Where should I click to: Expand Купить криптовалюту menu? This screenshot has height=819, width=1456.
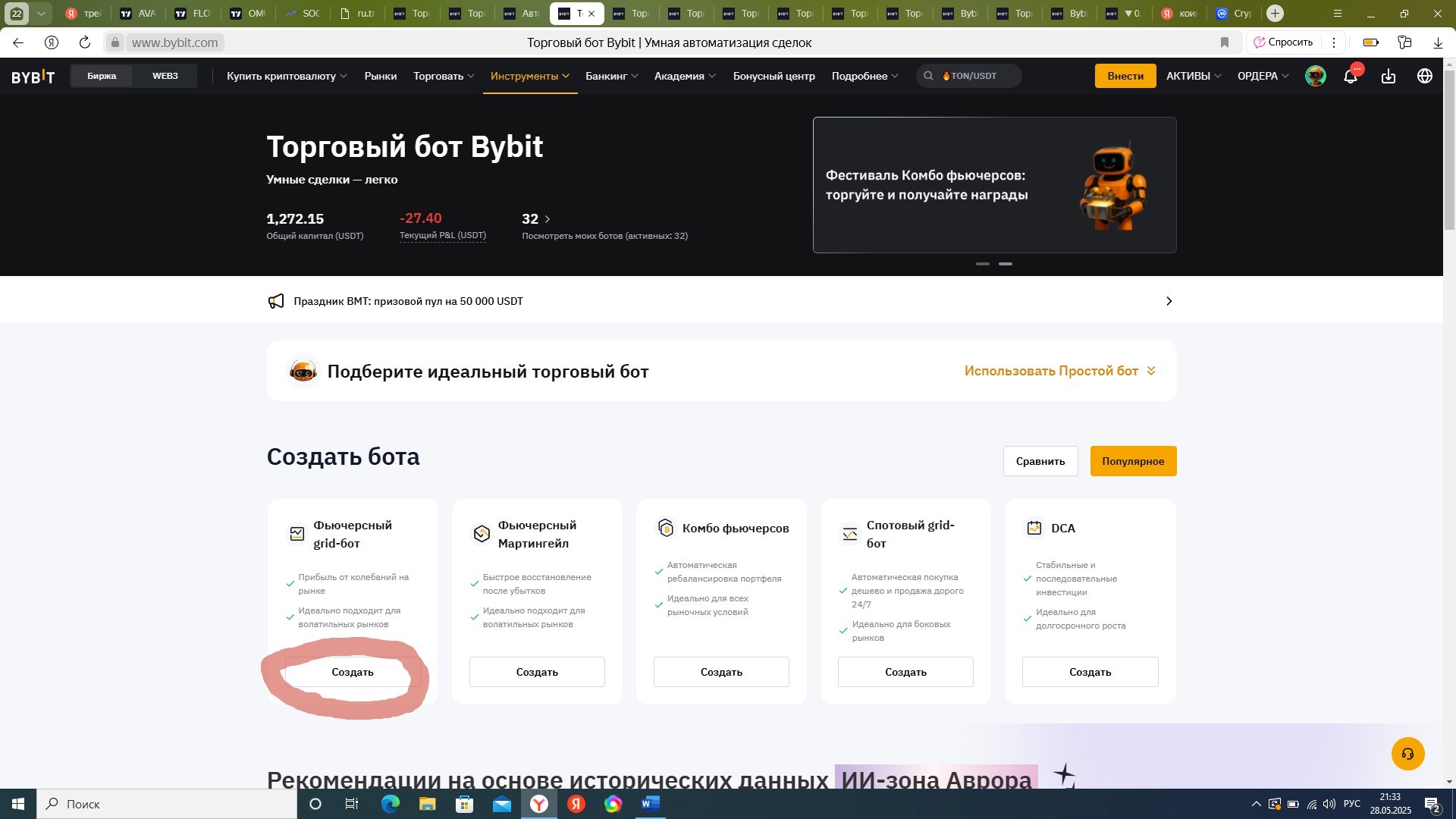click(287, 76)
